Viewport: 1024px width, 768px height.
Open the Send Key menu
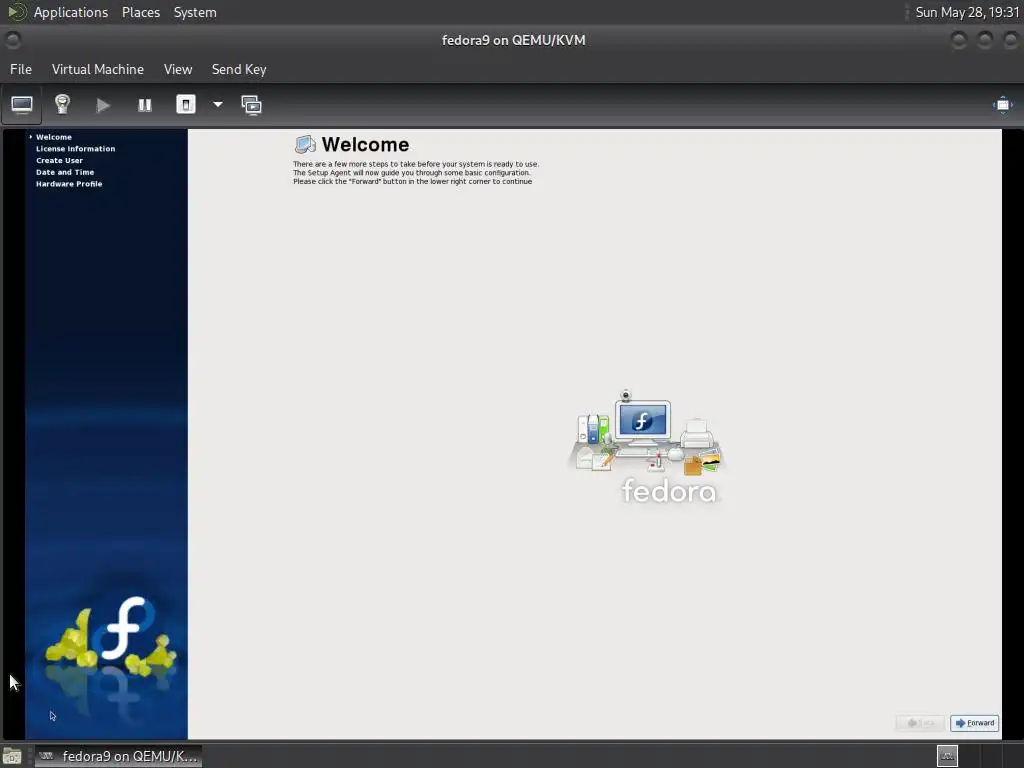(239, 69)
